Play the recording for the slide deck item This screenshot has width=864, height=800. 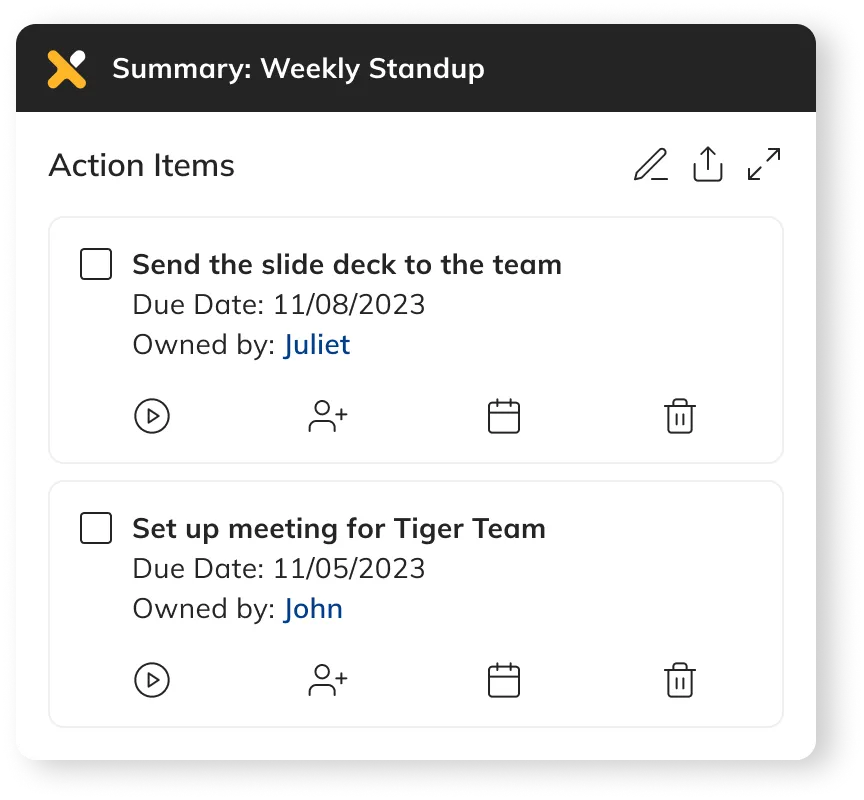click(x=152, y=416)
